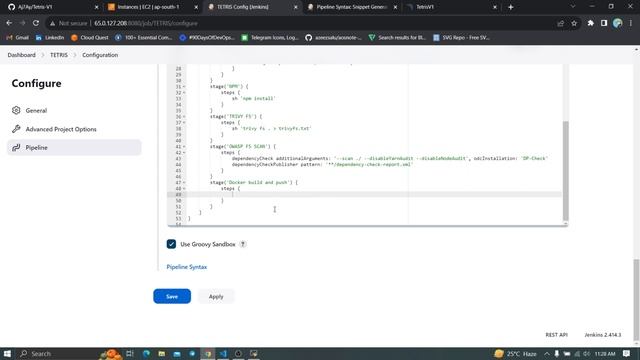
Task: Open the General section gear icon
Action: tap(16, 110)
